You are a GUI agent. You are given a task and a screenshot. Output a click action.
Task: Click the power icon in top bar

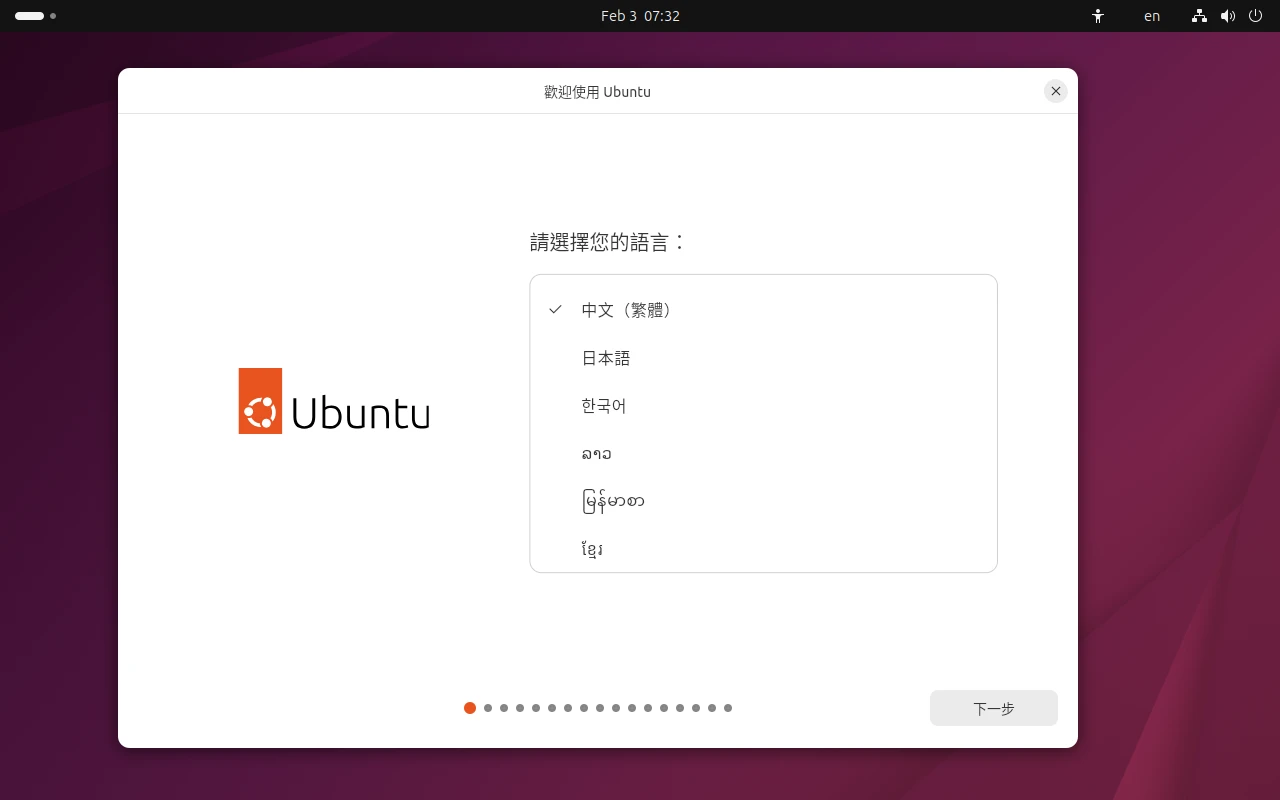click(x=1256, y=16)
